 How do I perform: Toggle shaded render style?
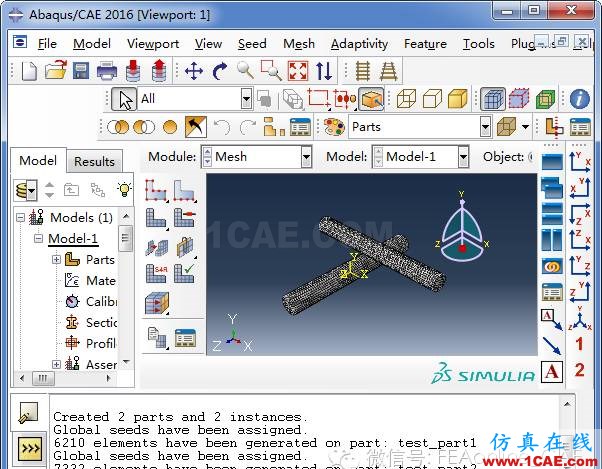458,99
